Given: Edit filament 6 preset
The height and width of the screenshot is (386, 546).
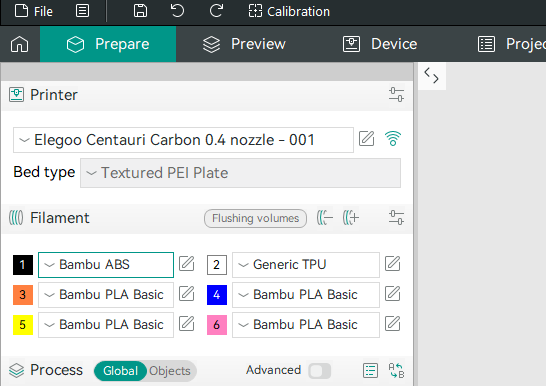Looking at the screenshot, I should pos(392,323).
